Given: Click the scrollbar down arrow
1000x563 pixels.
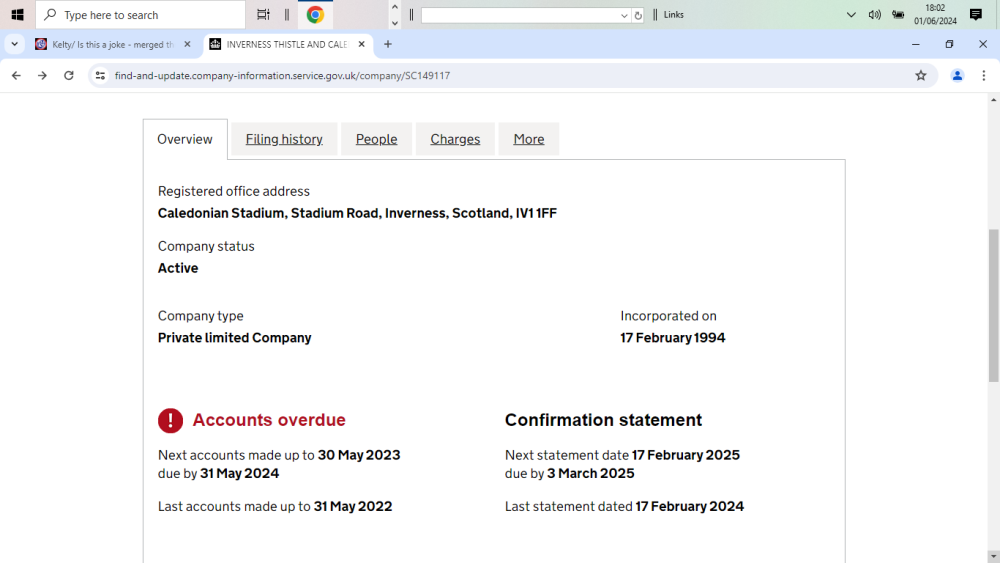Looking at the screenshot, I should point(994,557).
